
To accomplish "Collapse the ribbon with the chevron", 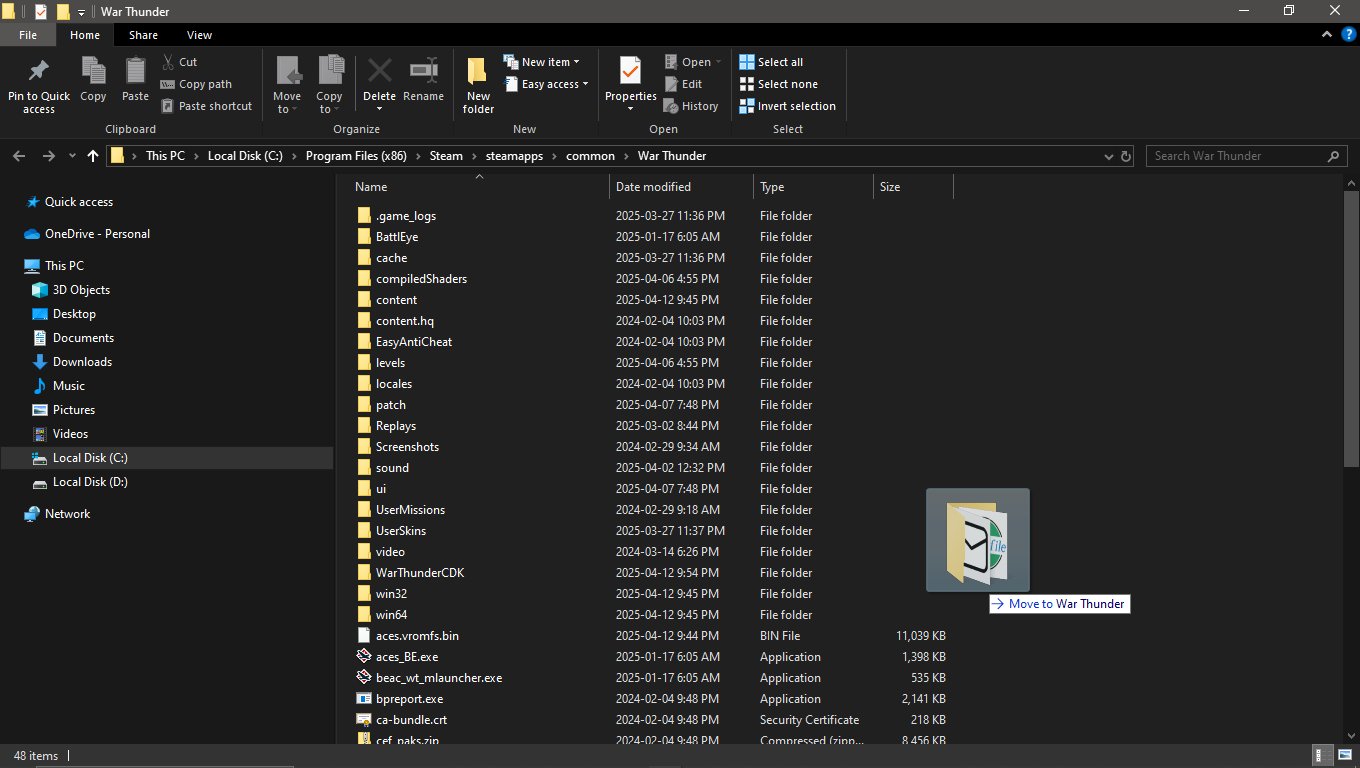I will point(1327,35).
